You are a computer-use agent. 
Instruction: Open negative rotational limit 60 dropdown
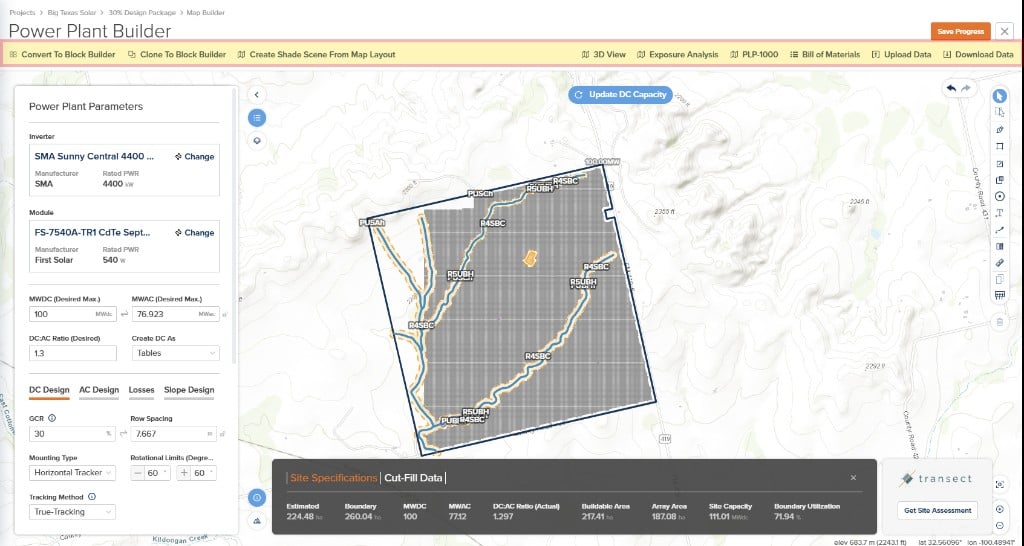coord(150,473)
